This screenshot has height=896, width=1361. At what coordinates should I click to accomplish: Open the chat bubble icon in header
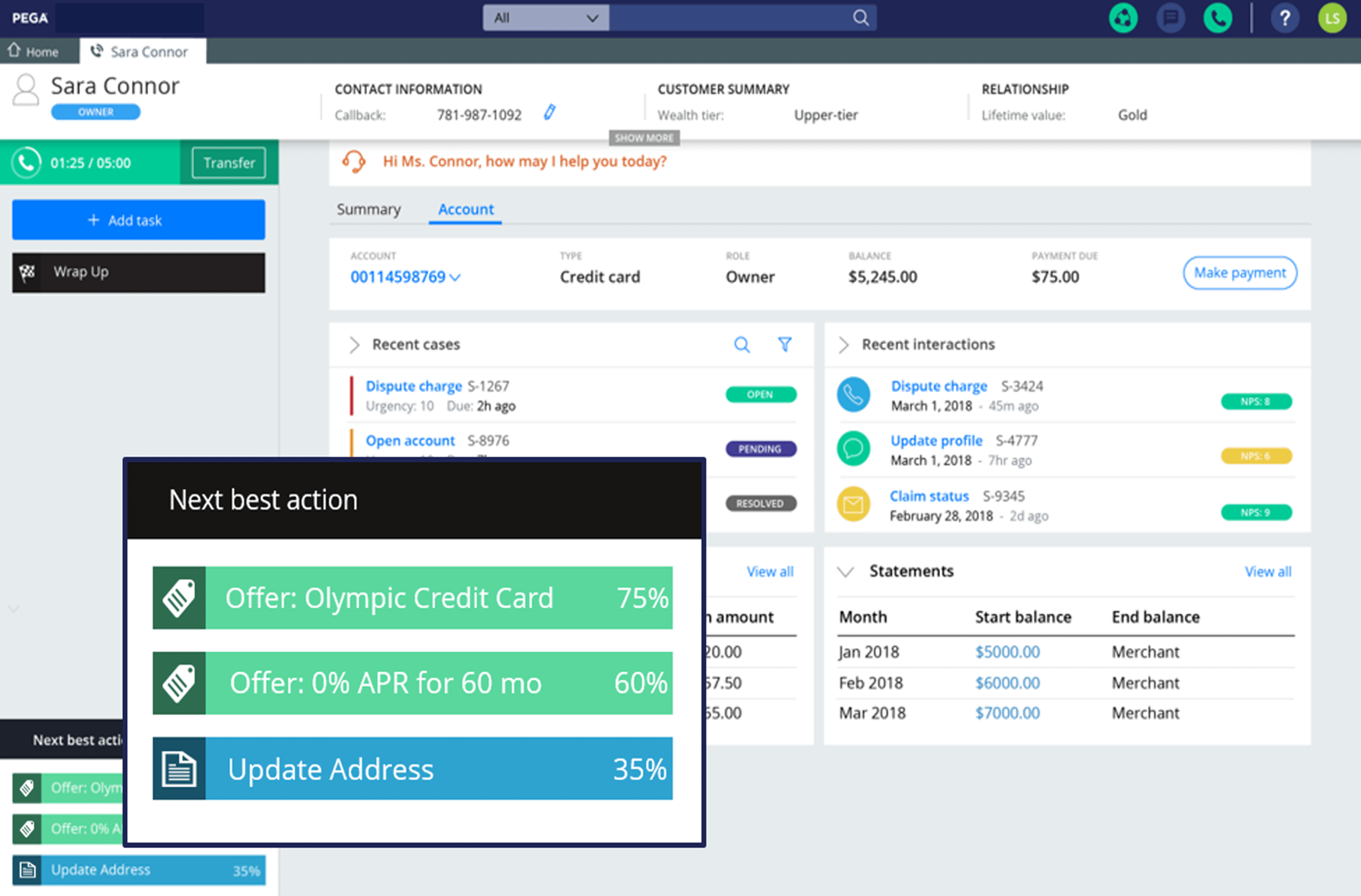tap(1170, 18)
